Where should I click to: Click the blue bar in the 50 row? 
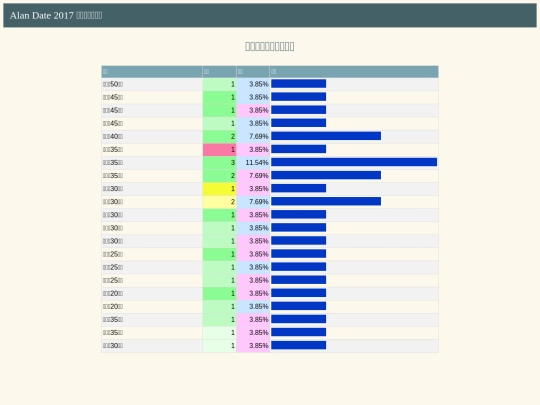pyautogui.click(x=299, y=84)
